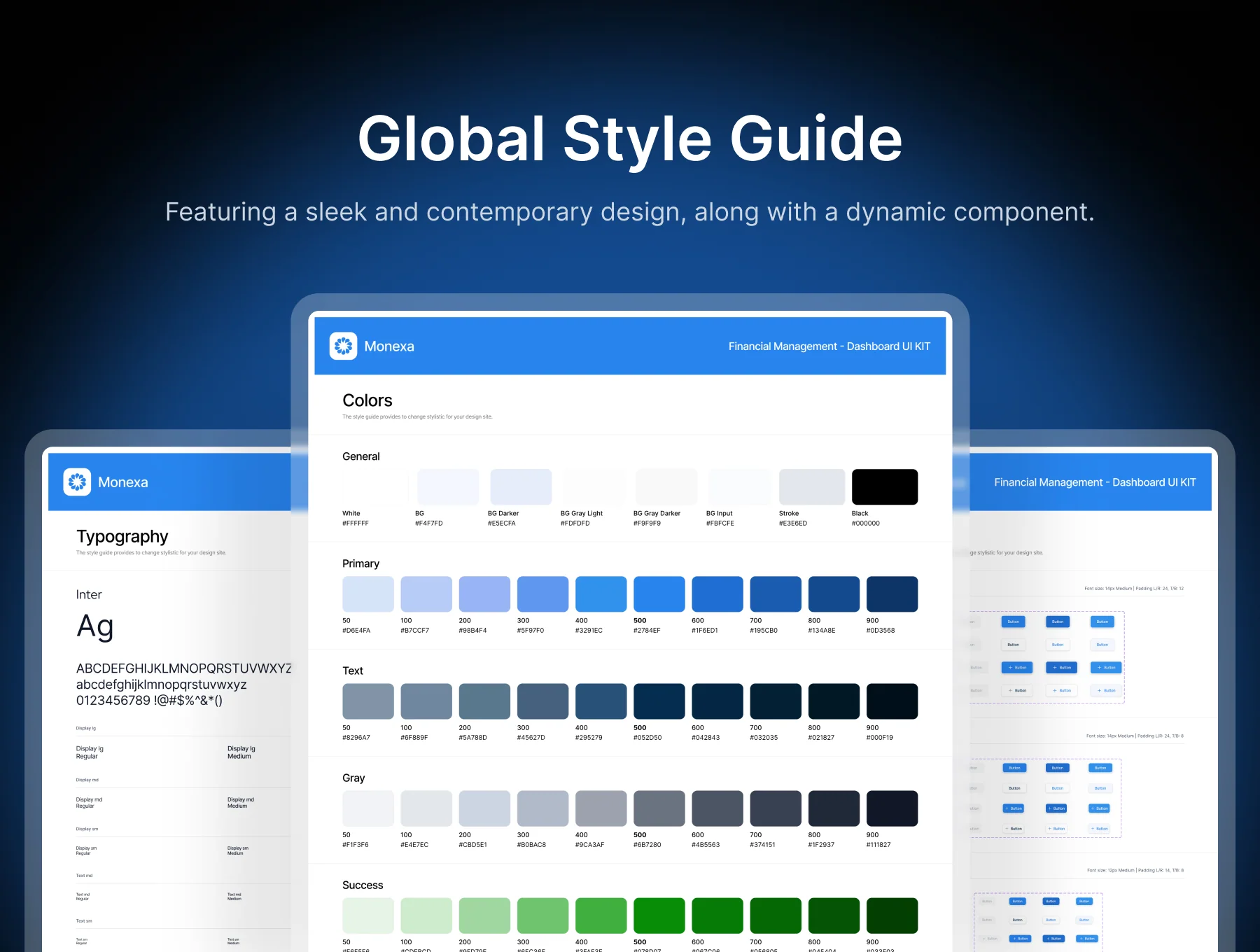Click the Monexa logo icon in the Colors panel
Image resolution: width=1260 pixels, height=952 pixels.
pos(343,346)
